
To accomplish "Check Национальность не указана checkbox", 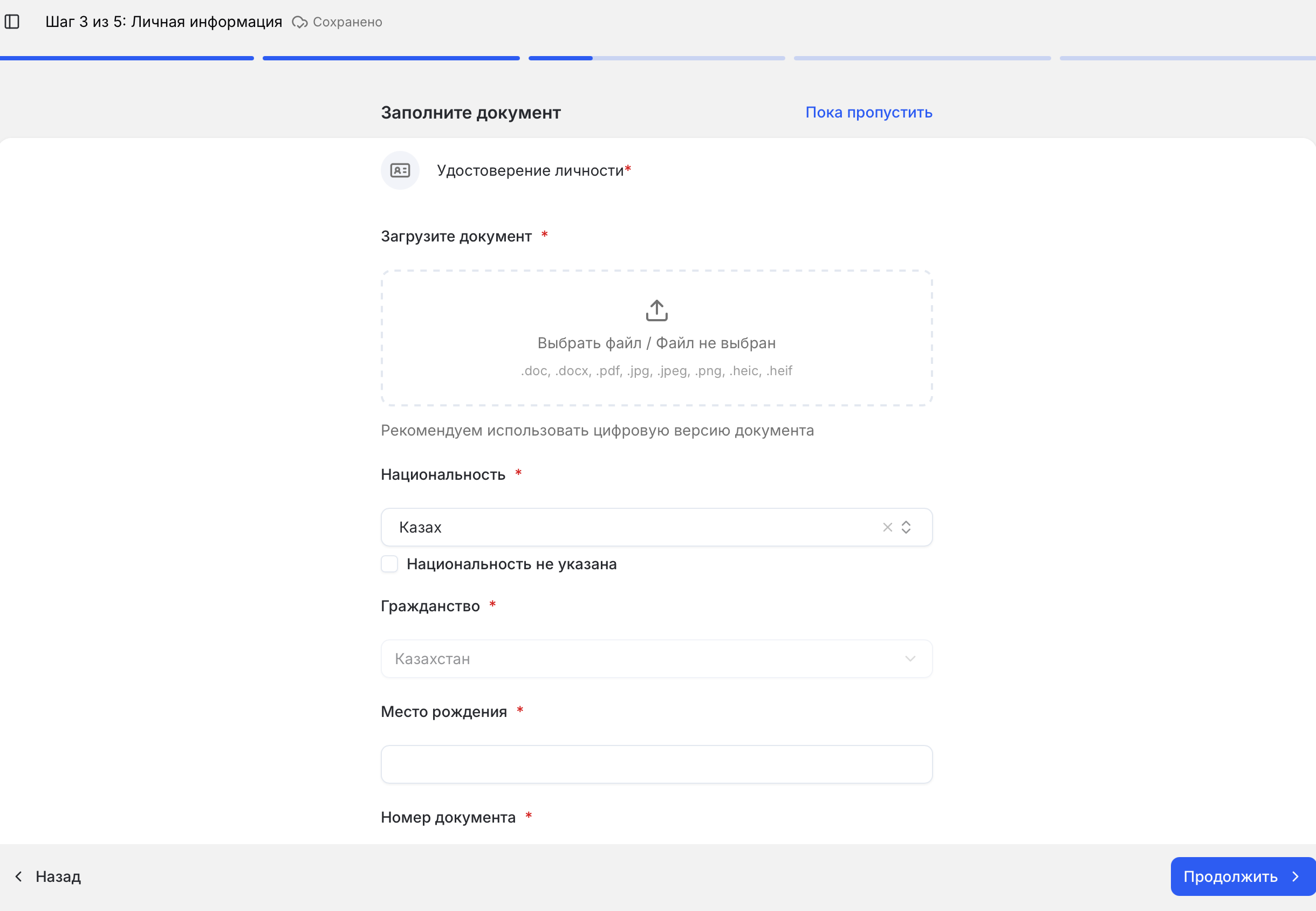I will [389, 564].
